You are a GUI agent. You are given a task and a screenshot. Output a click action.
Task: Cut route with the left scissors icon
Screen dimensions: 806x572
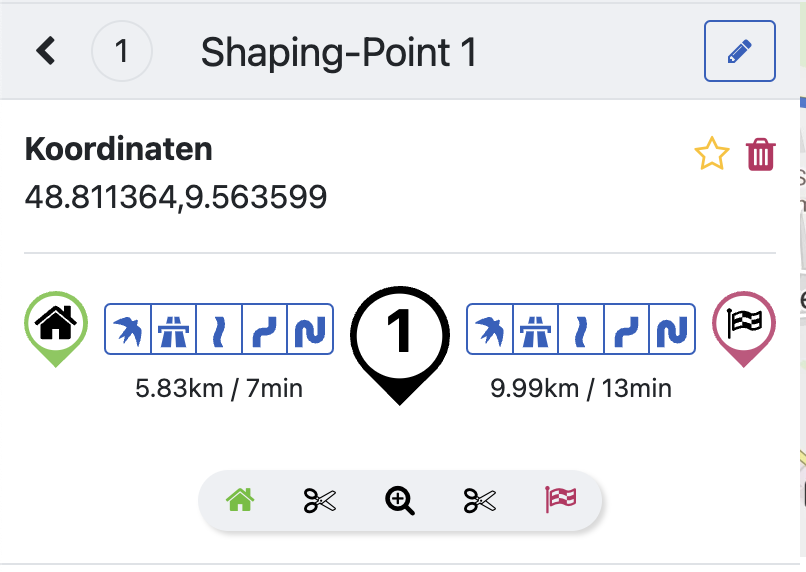(x=319, y=500)
